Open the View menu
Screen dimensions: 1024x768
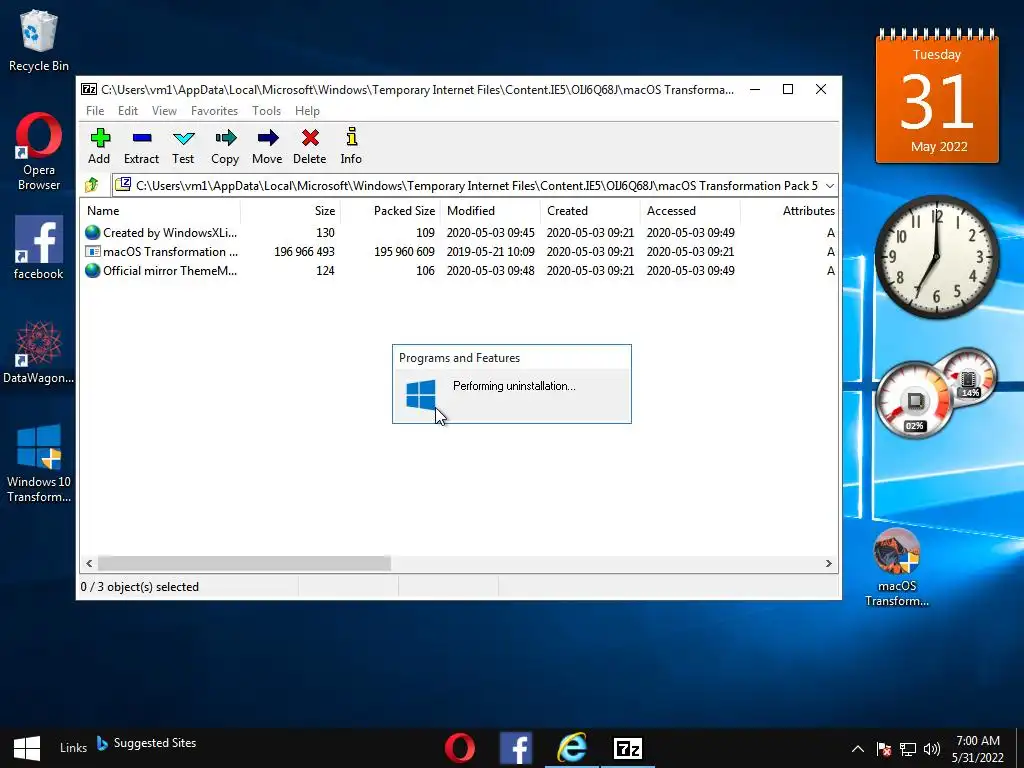point(164,111)
